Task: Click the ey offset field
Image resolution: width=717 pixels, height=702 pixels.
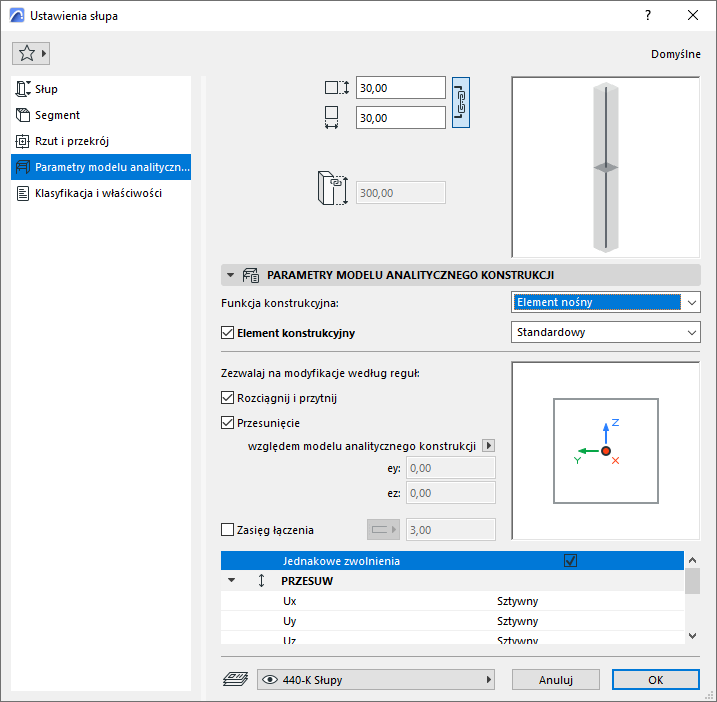Action: [x=450, y=468]
